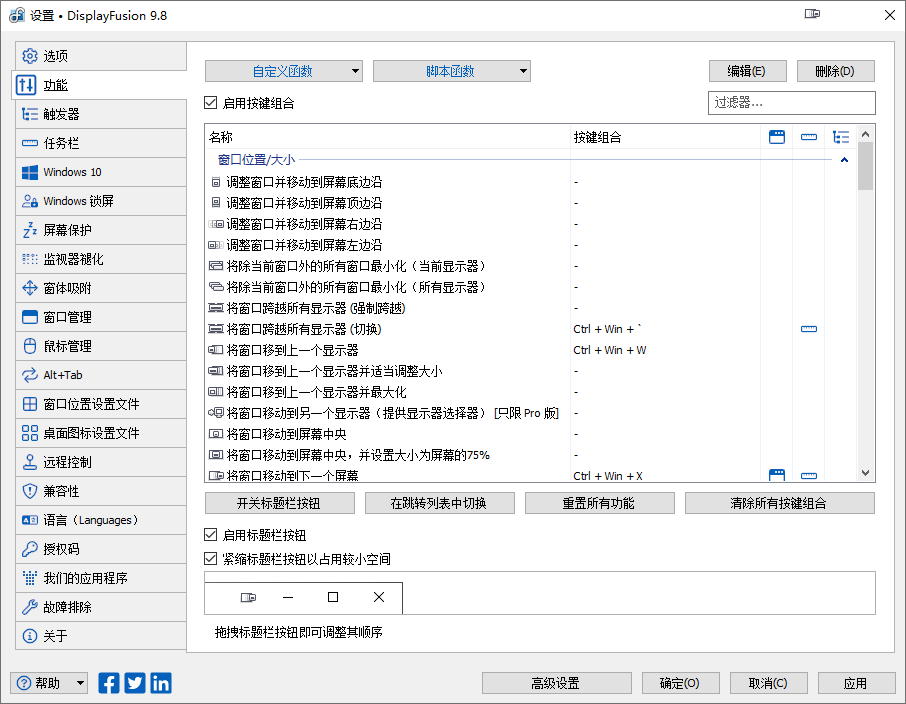This screenshot has width=906, height=704.
Task: Click the 编辑(E) button
Action: point(748,71)
